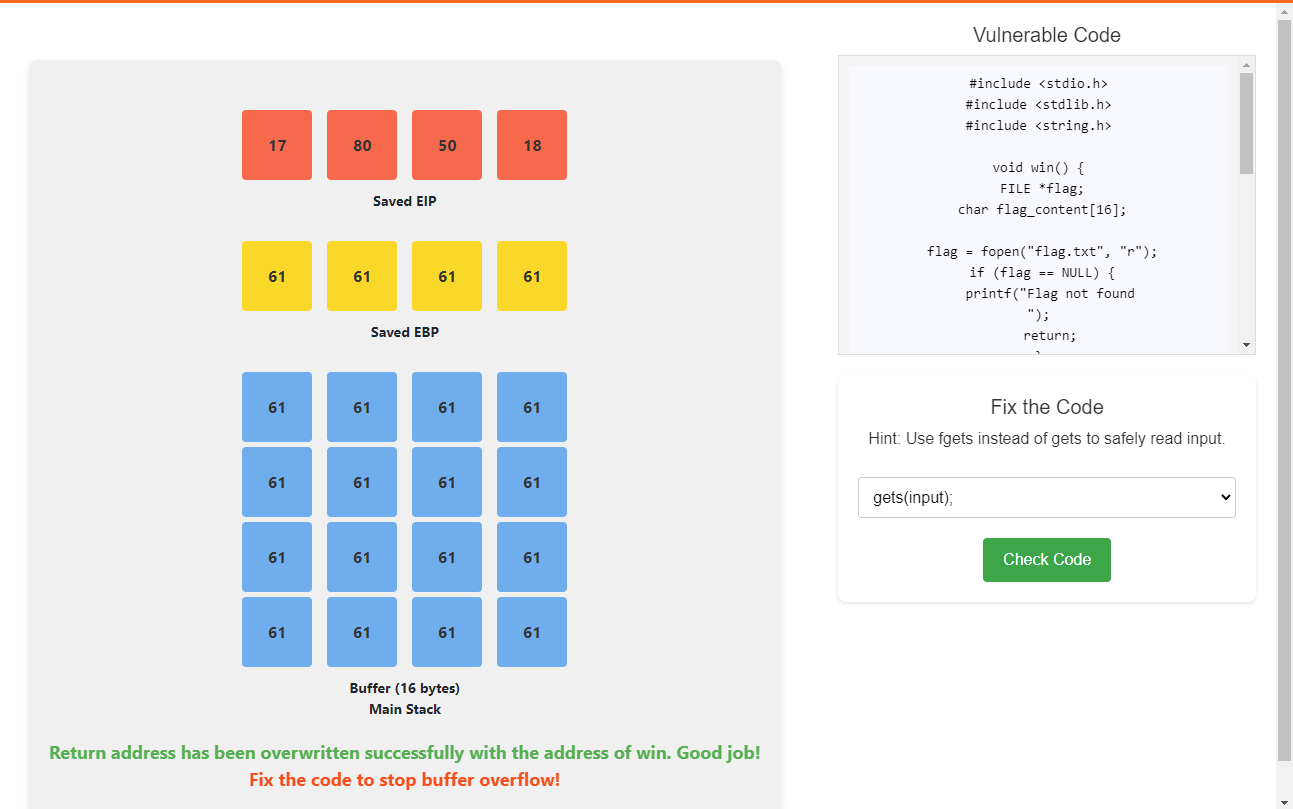The width and height of the screenshot is (1293, 809).
Task: Click the void win() line in code
Action: tap(1038, 167)
